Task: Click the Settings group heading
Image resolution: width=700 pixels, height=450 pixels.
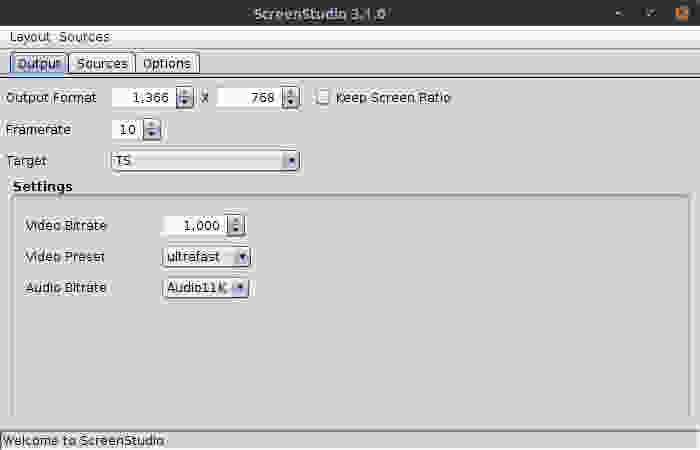Action: 42,187
